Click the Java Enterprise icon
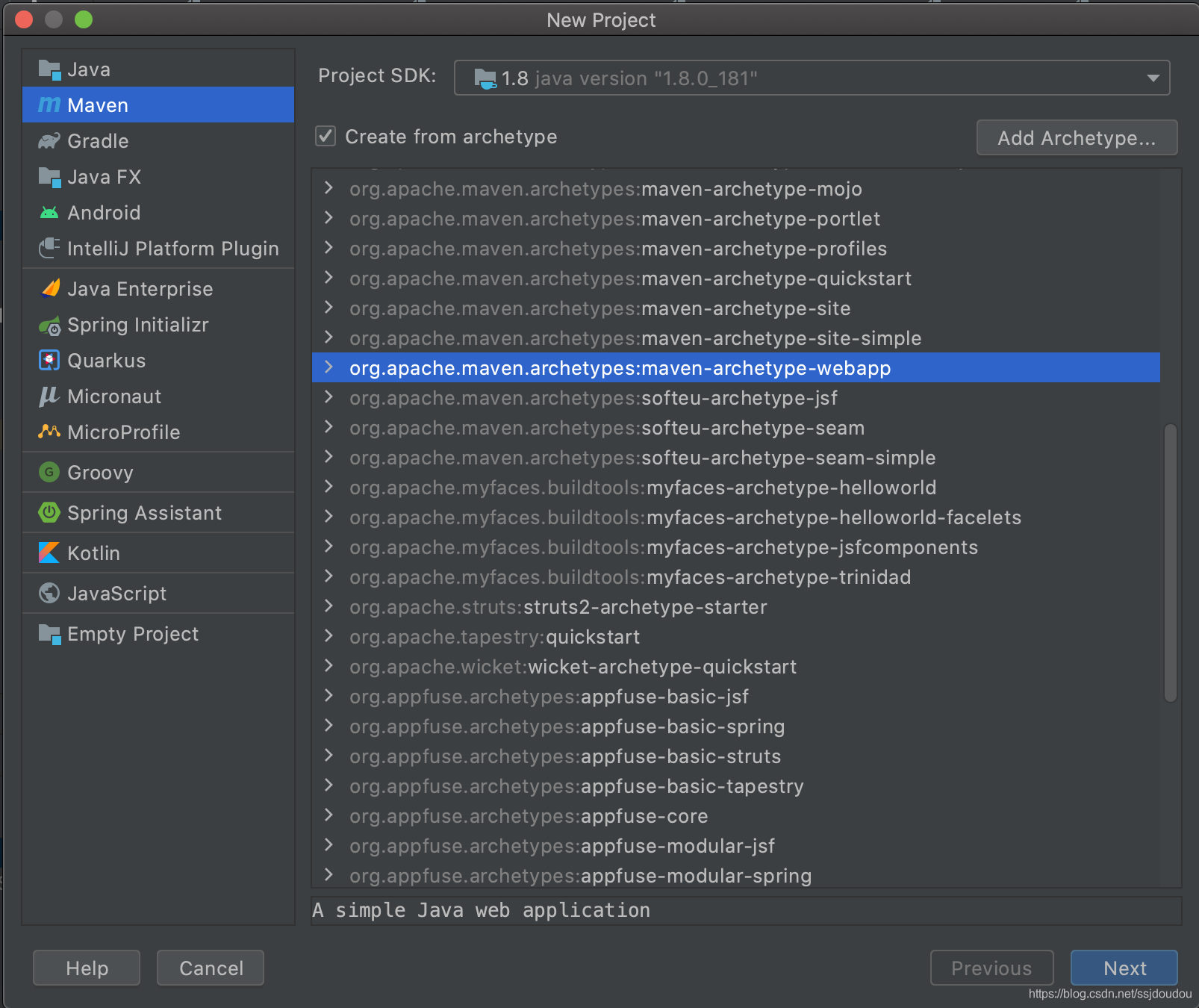The height and width of the screenshot is (1008, 1199). click(x=49, y=288)
